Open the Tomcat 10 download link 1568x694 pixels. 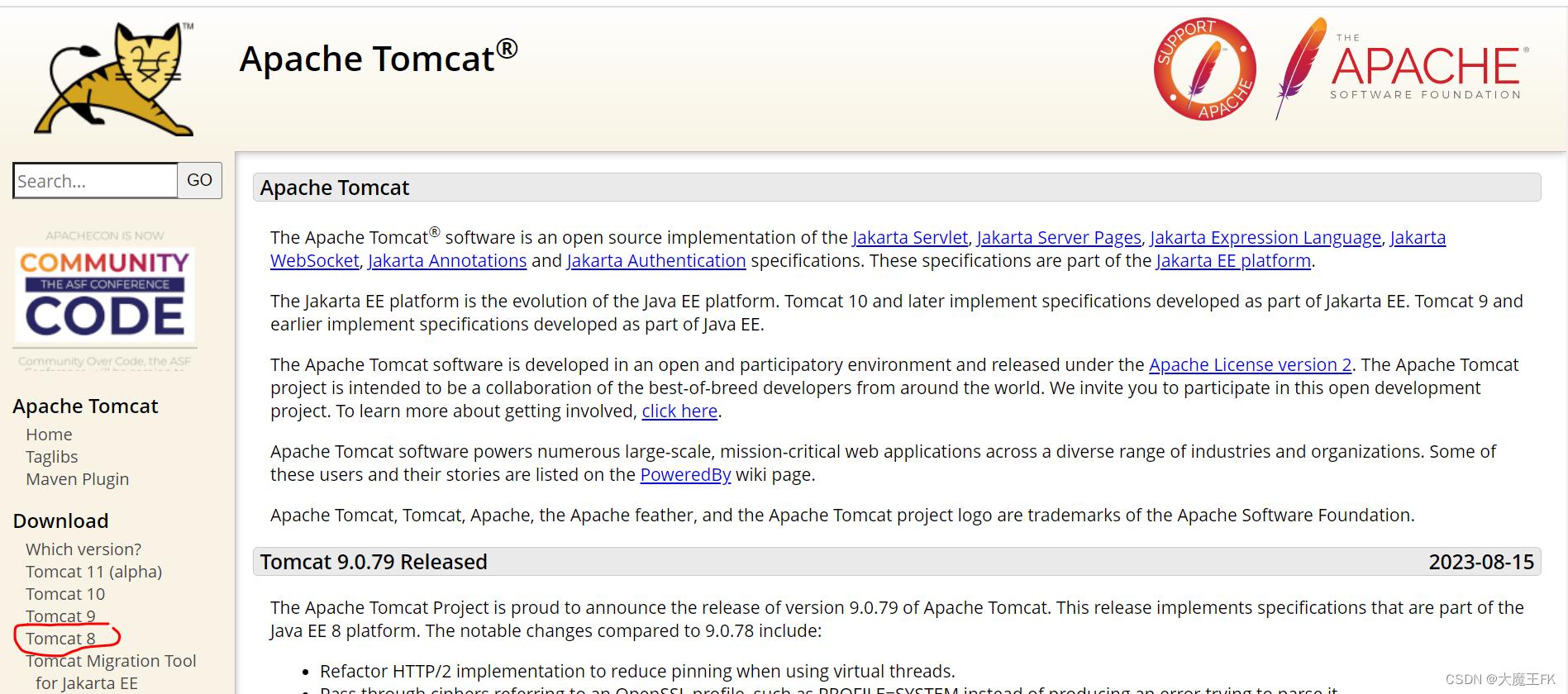pyautogui.click(x=65, y=594)
